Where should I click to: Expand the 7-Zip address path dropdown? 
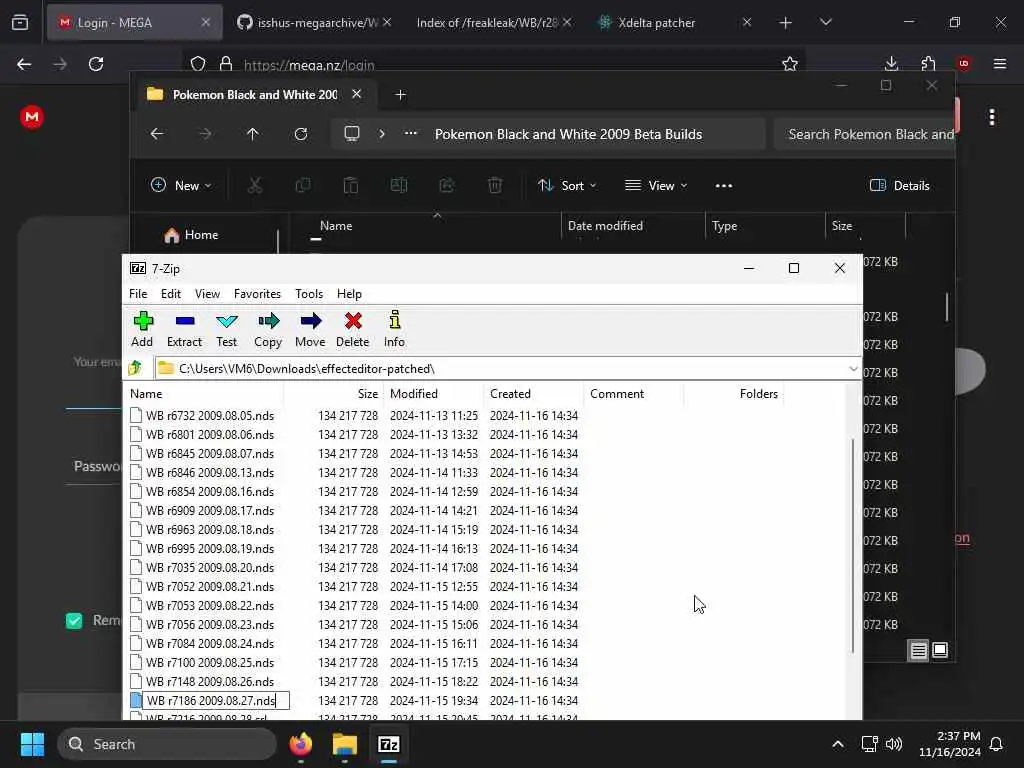pos(853,369)
